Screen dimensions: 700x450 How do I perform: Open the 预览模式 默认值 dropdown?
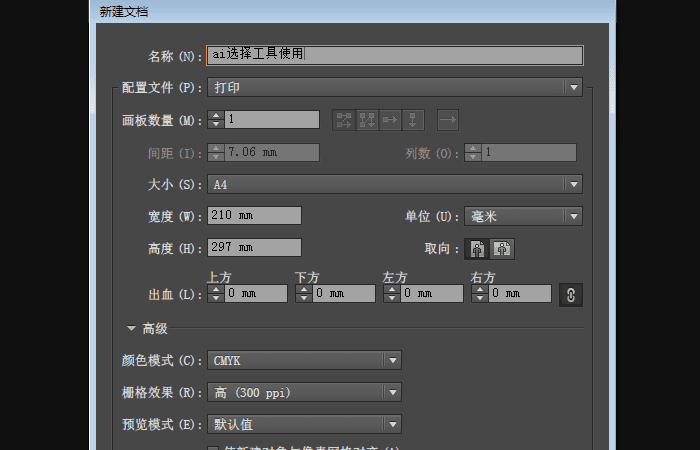point(304,424)
